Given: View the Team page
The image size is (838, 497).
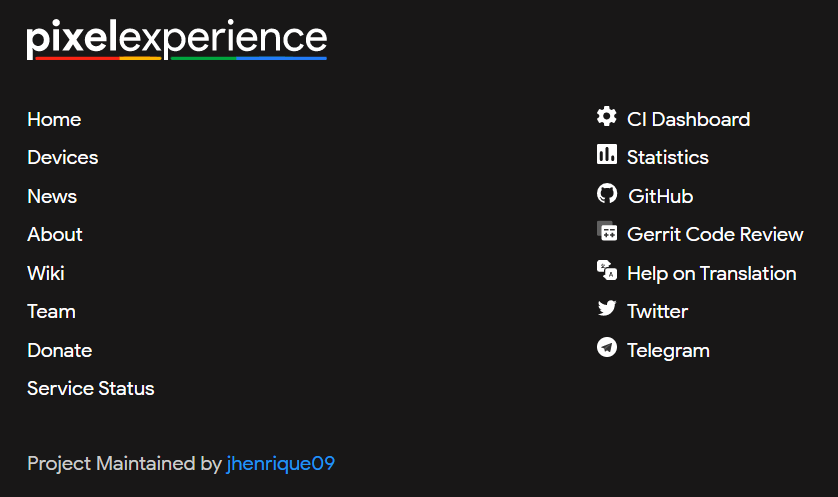Looking at the screenshot, I should pyautogui.click(x=51, y=312).
